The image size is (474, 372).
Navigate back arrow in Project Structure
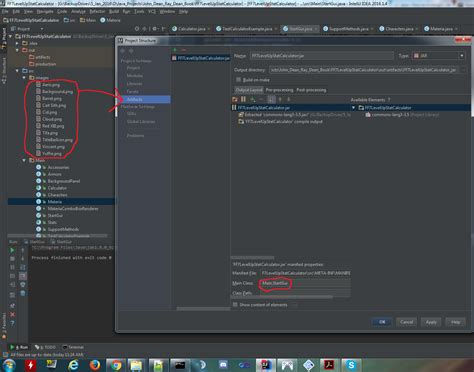click(x=123, y=51)
